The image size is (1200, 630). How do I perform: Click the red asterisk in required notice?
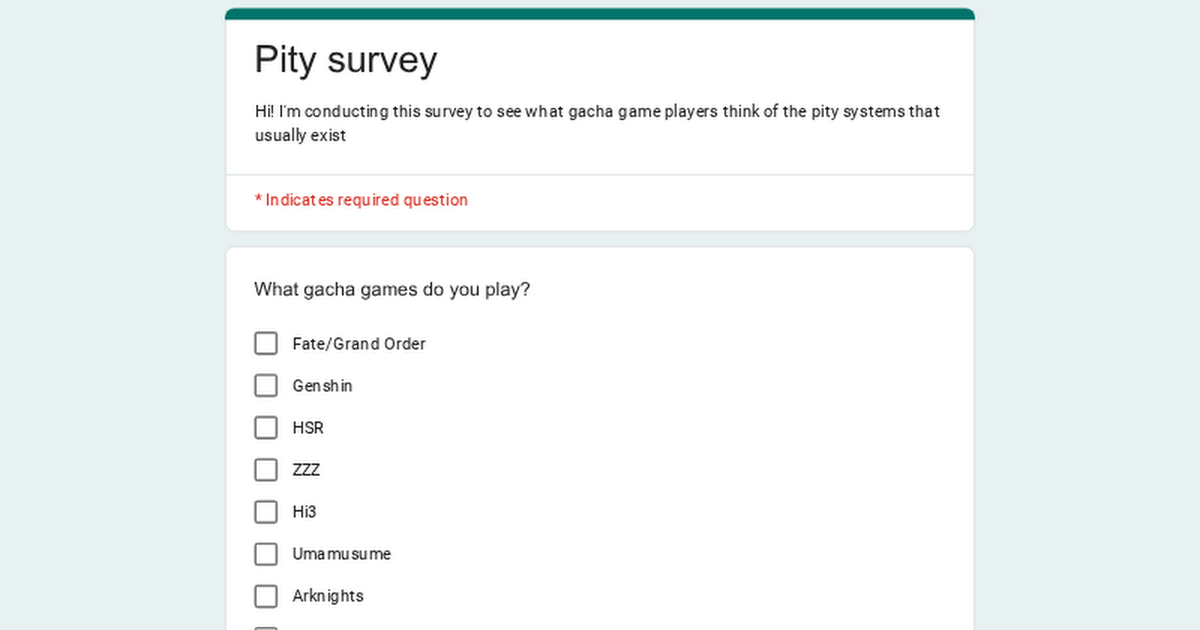coord(258,200)
